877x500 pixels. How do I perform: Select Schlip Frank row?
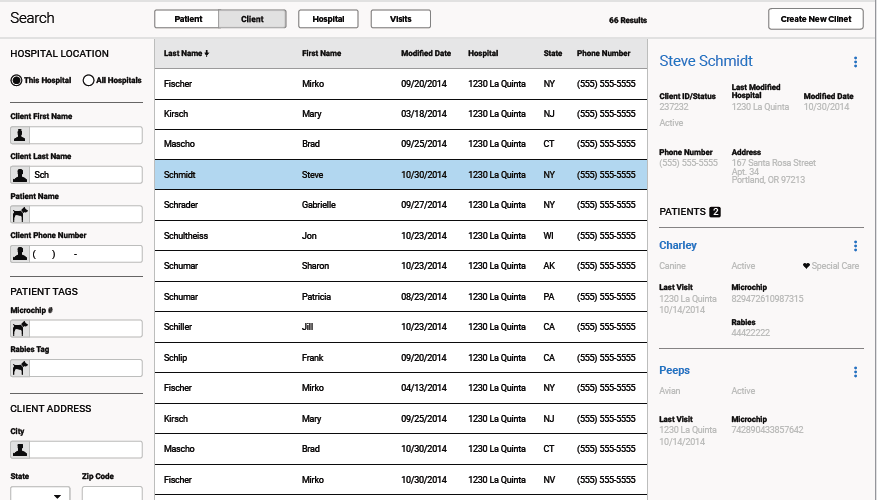coord(401,357)
